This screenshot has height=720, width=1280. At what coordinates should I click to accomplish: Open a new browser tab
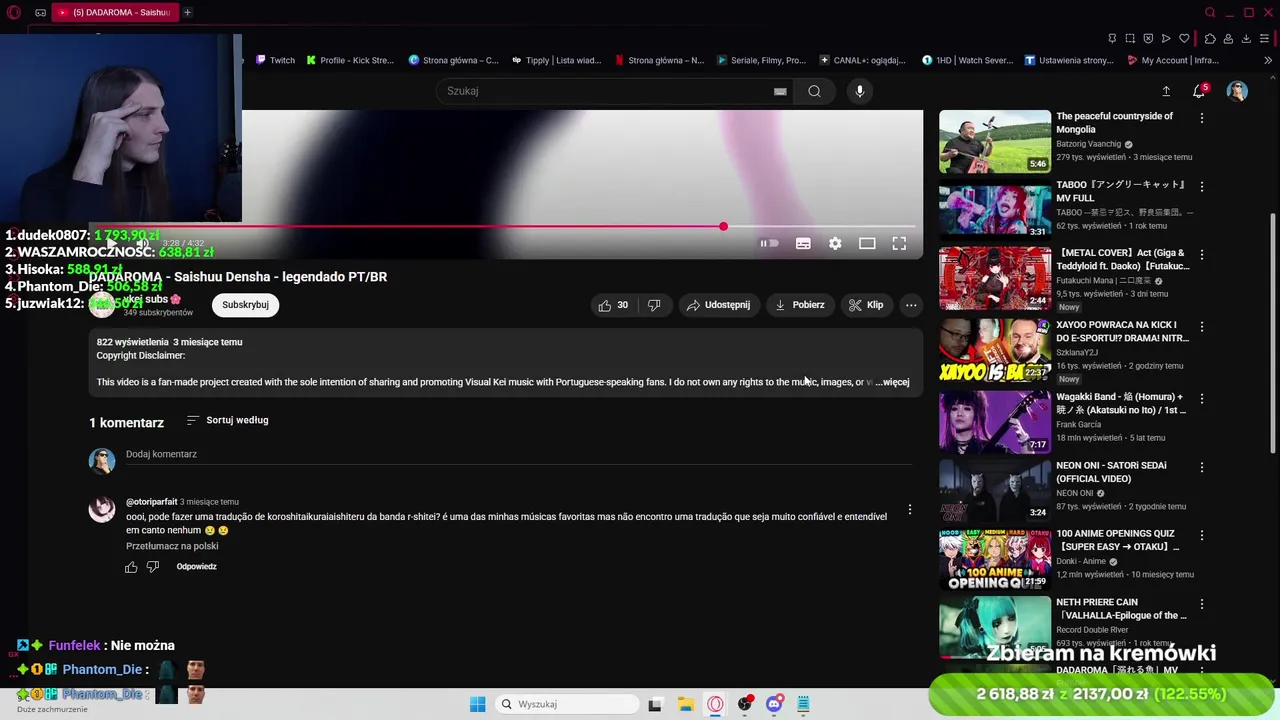pyautogui.click(x=187, y=12)
